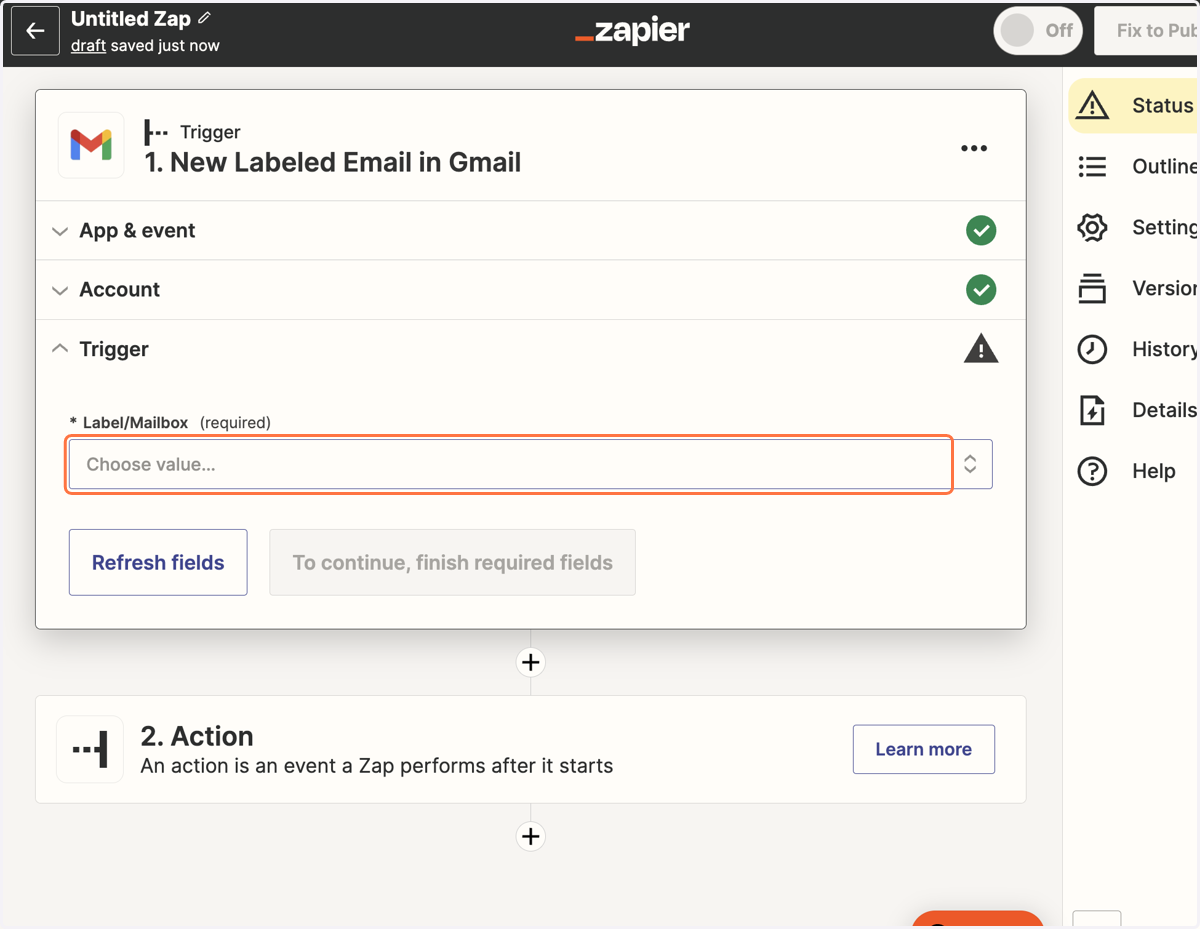Select the 2. Action step heading
1200x929 pixels.
pos(197,736)
